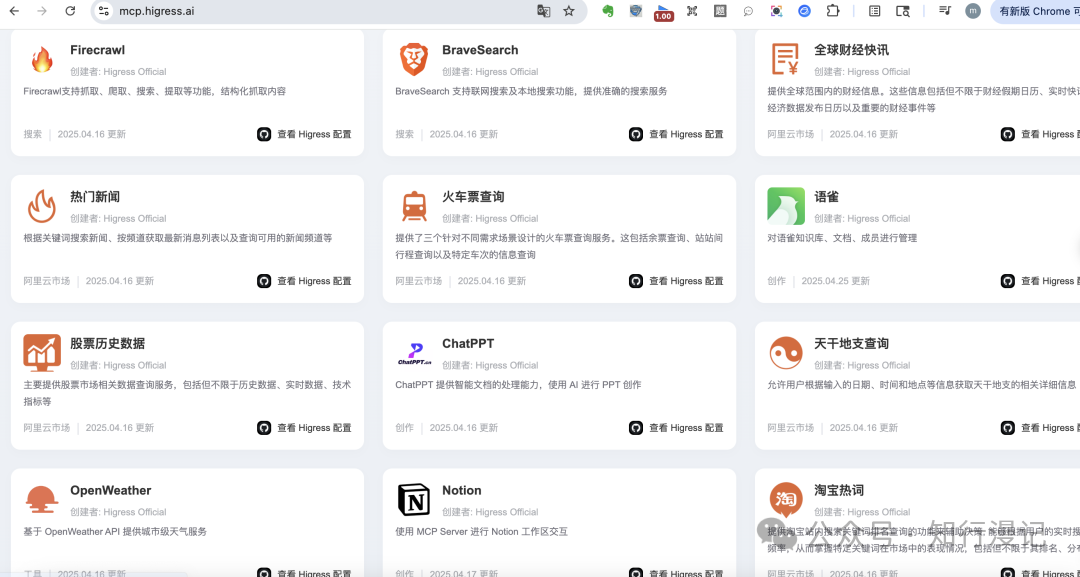Click the browser forward arrow
This screenshot has height=577, width=1080.
coord(42,11)
